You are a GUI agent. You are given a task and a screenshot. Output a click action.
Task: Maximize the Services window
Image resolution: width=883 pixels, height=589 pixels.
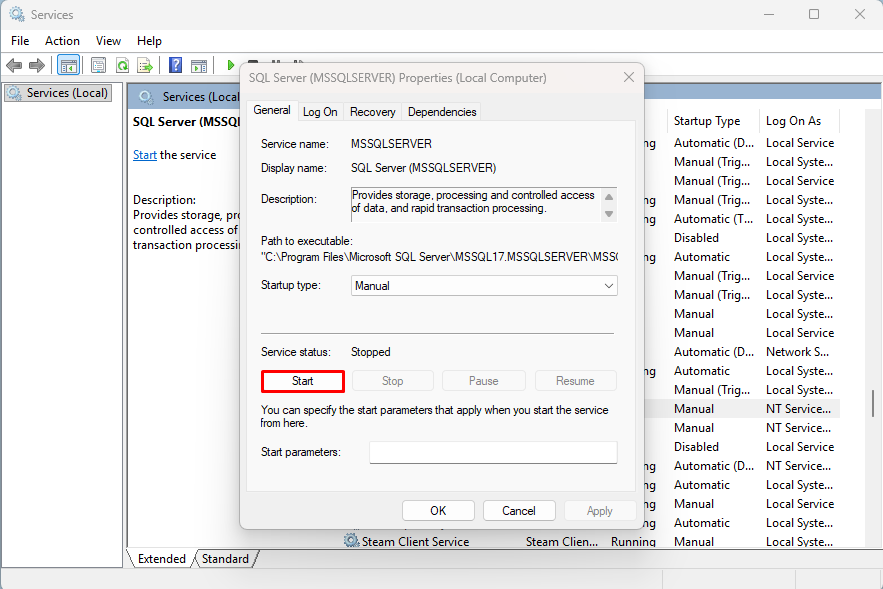click(x=814, y=14)
